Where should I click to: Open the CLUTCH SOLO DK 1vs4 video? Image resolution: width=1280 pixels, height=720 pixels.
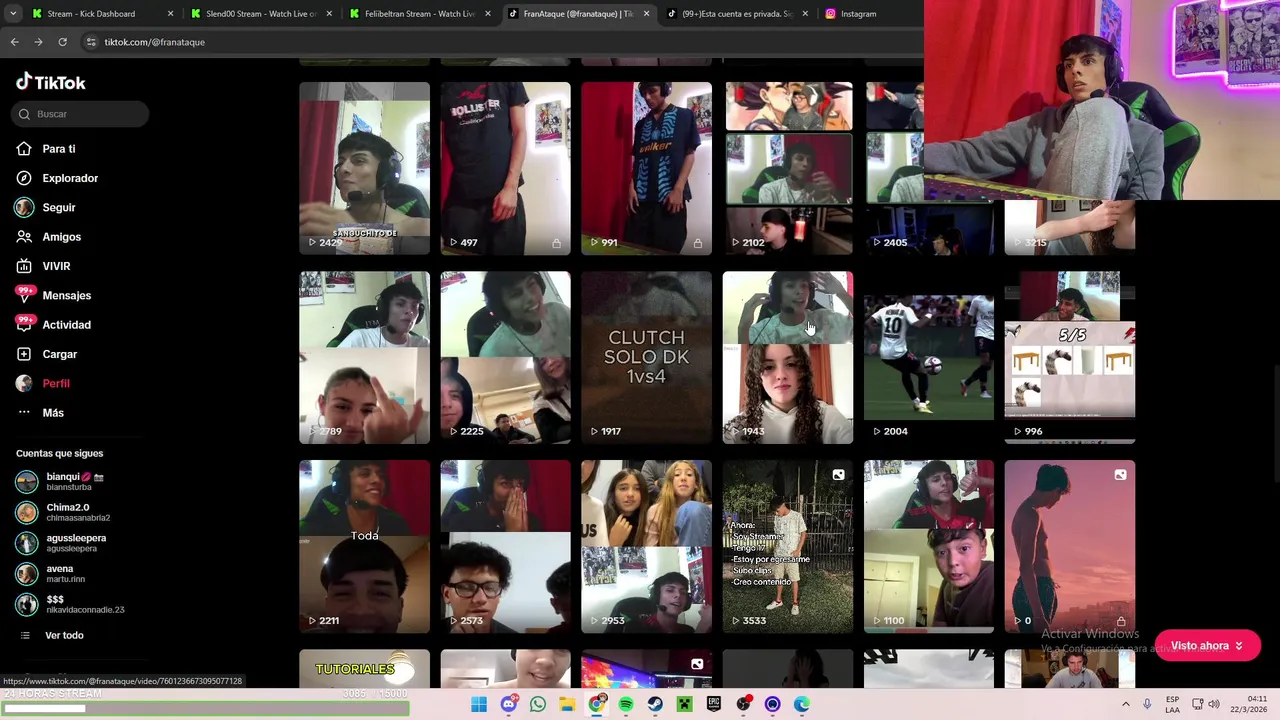tap(646, 357)
